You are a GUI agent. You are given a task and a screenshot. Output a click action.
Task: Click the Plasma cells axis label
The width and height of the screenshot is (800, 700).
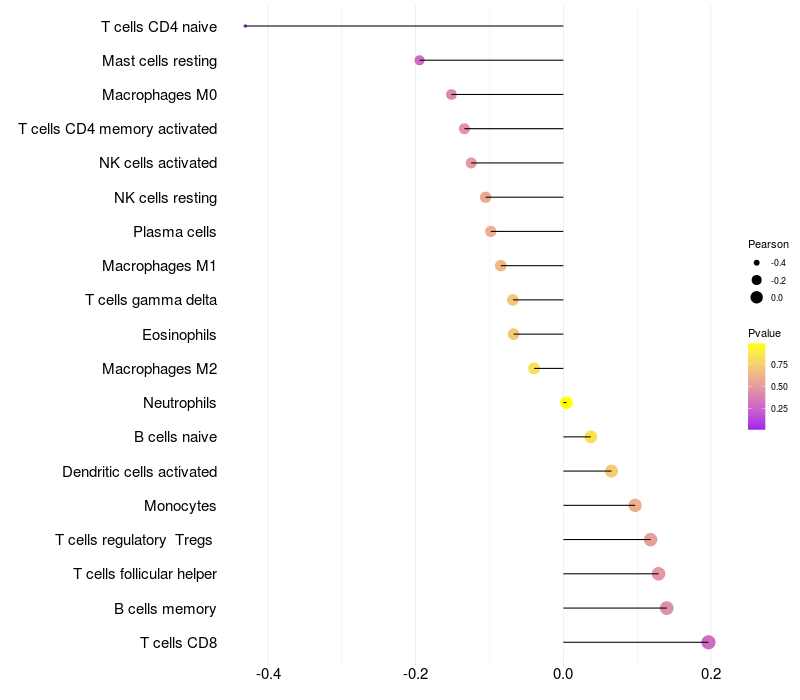point(175,232)
